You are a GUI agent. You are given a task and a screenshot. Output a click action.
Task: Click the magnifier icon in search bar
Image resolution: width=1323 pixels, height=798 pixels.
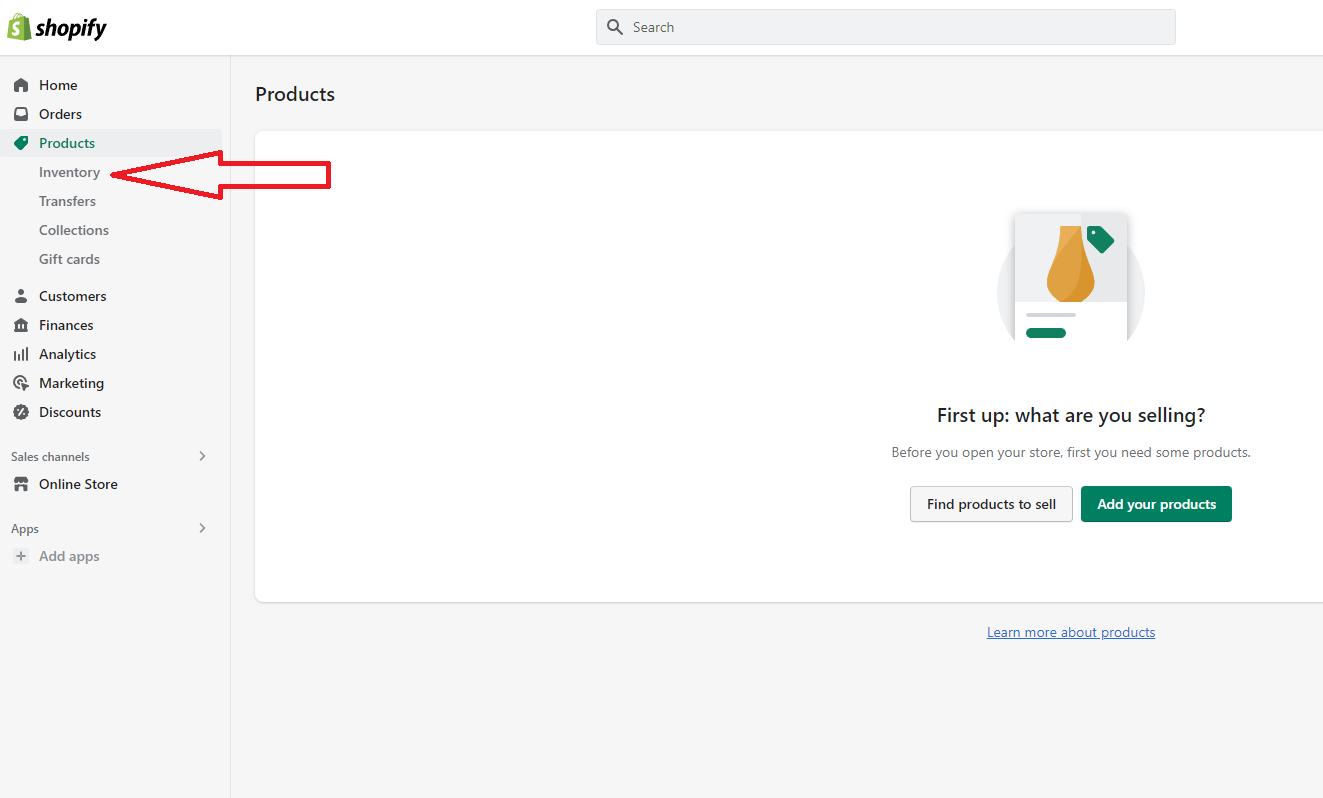tap(615, 27)
